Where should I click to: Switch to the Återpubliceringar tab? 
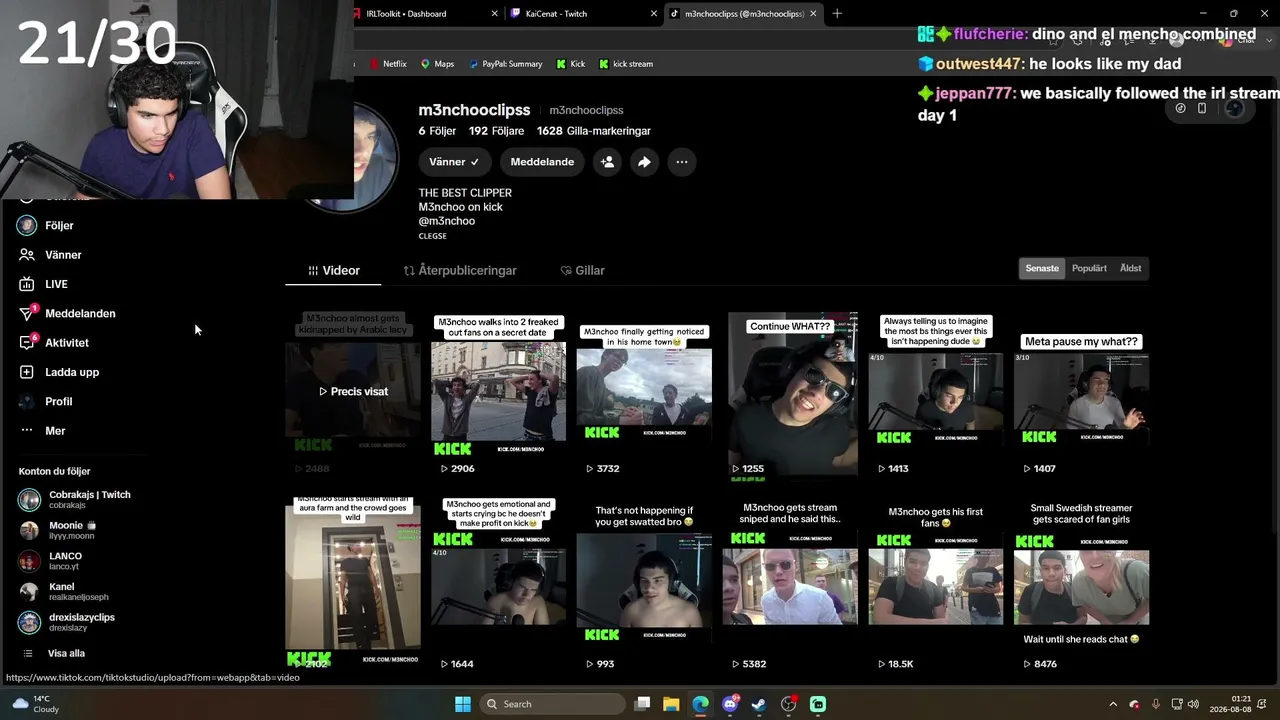[x=460, y=270]
